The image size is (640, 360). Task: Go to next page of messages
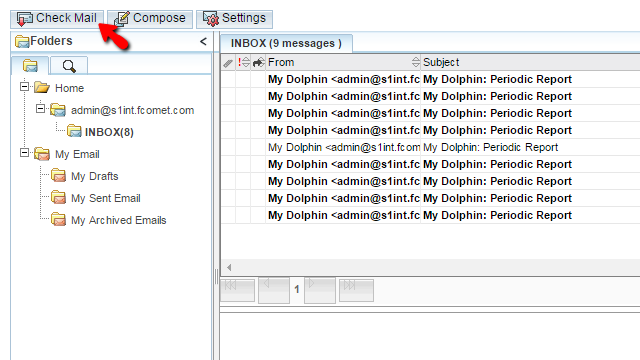click(x=320, y=290)
